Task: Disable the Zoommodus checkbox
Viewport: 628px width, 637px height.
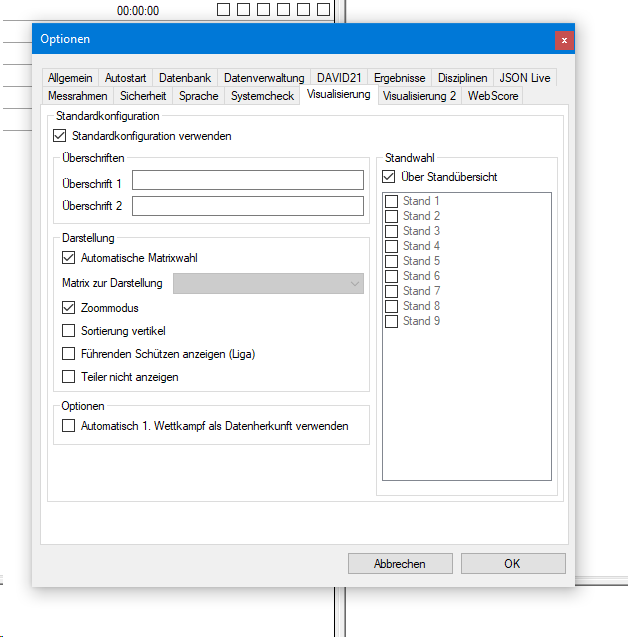Action: 69,308
